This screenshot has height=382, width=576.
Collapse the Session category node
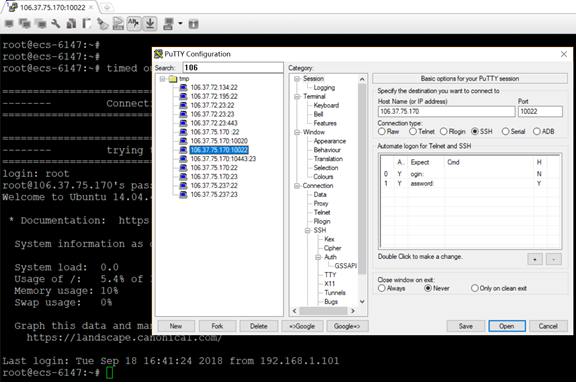click(297, 79)
